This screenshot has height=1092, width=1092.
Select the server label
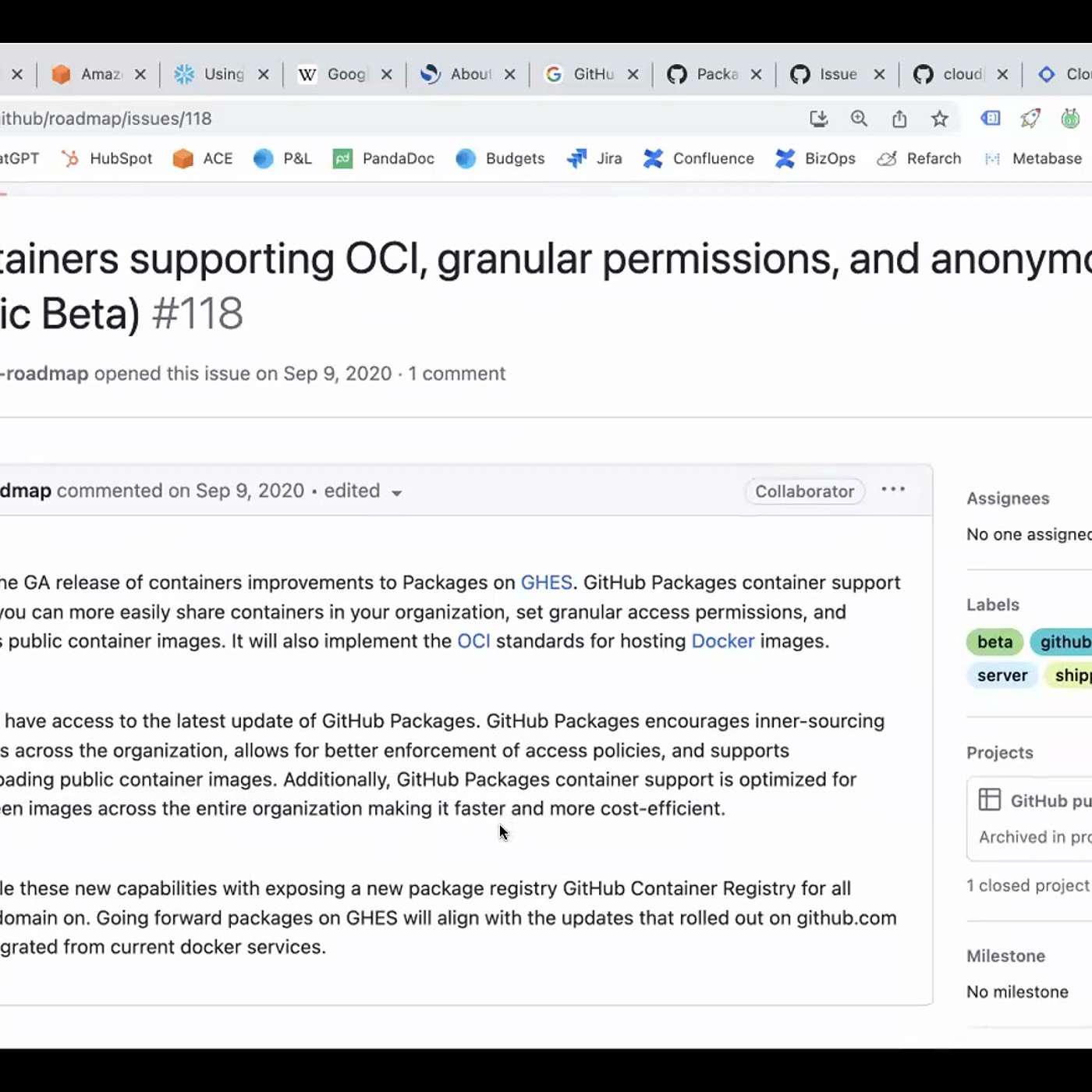pyautogui.click(x=1002, y=675)
